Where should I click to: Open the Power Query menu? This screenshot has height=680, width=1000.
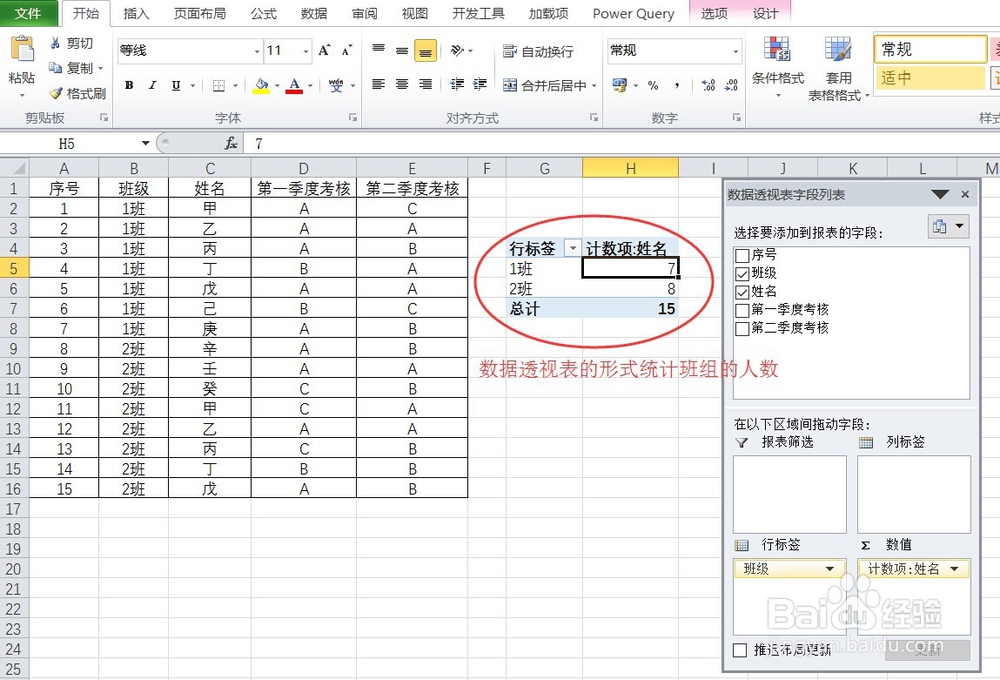coord(633,14)
